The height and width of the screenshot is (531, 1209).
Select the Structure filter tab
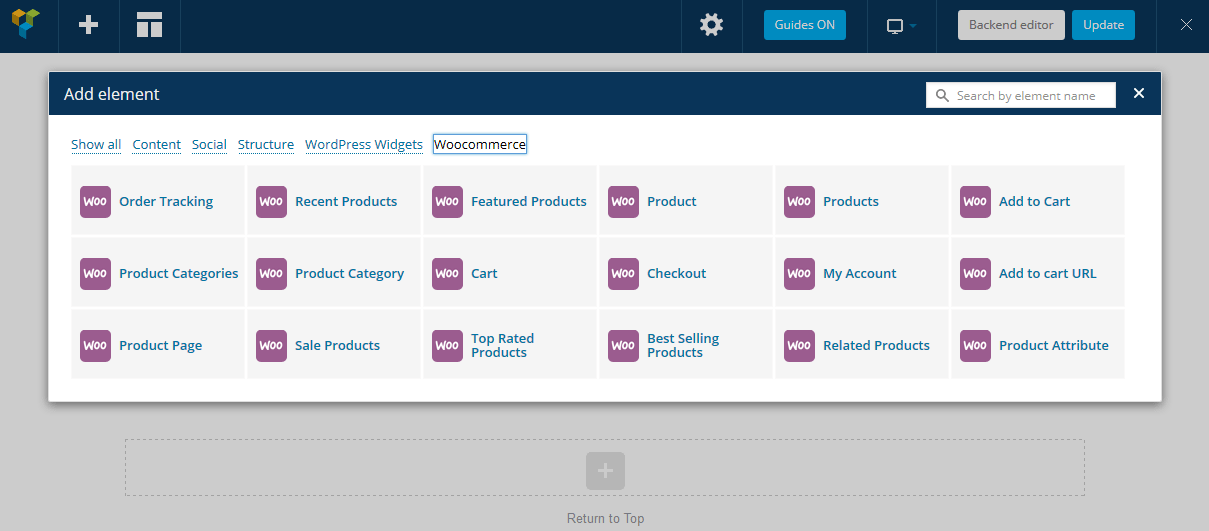(266, 144)
